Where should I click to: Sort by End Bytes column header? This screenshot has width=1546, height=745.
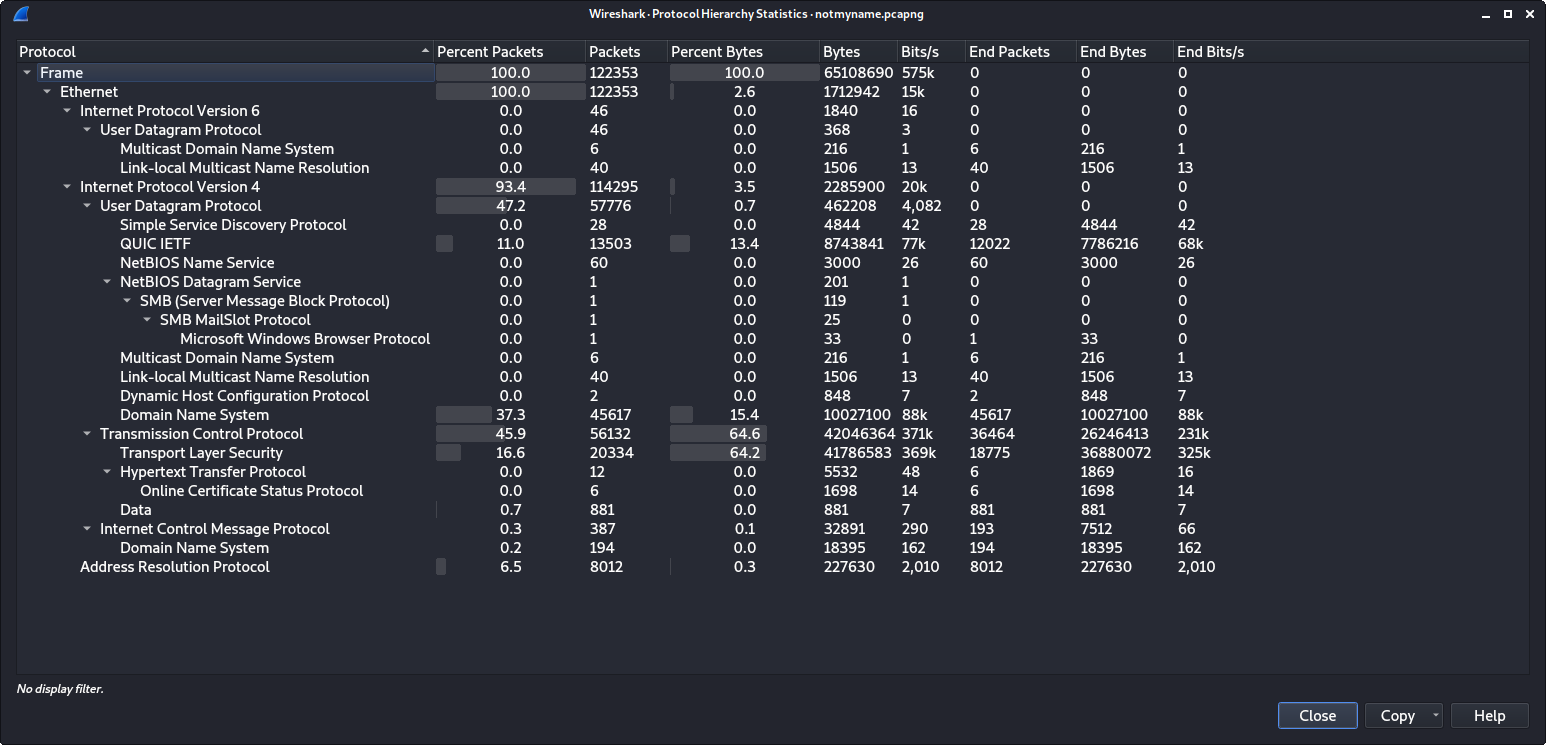point(1125,52)
